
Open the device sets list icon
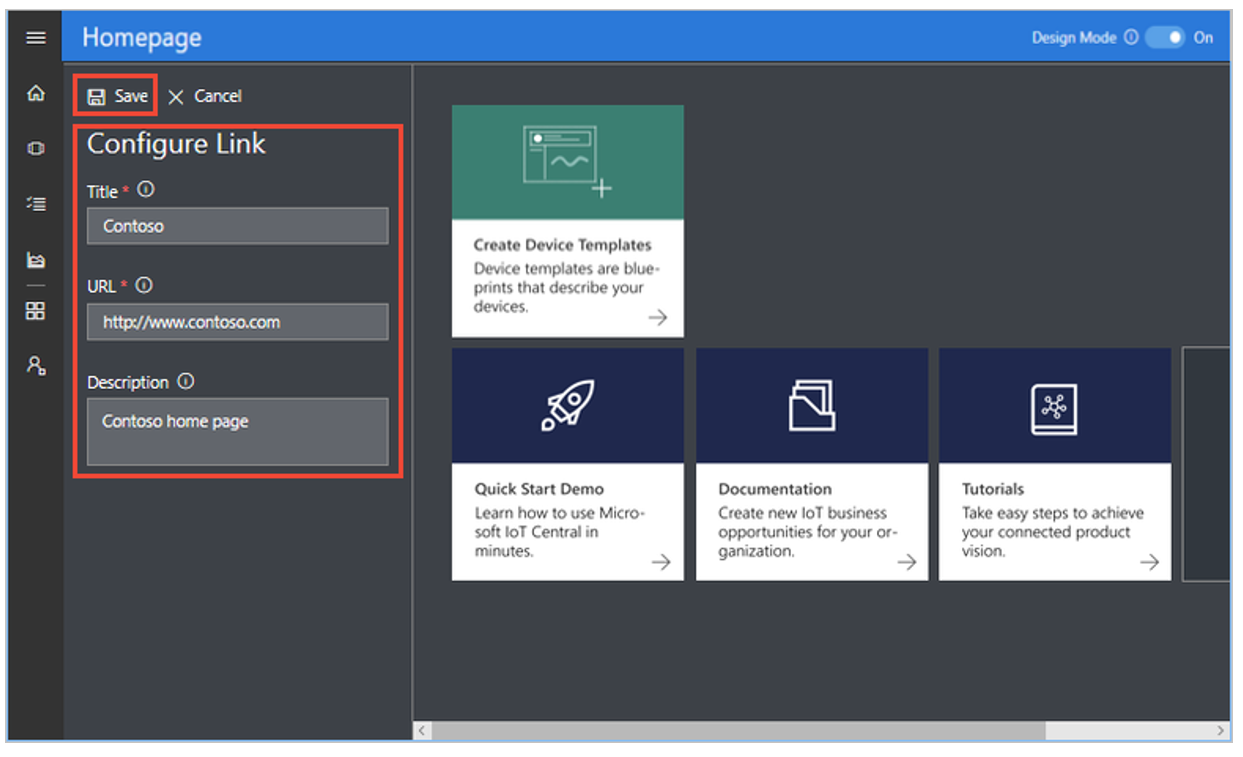pyautogui.click(x=36, y=204)
